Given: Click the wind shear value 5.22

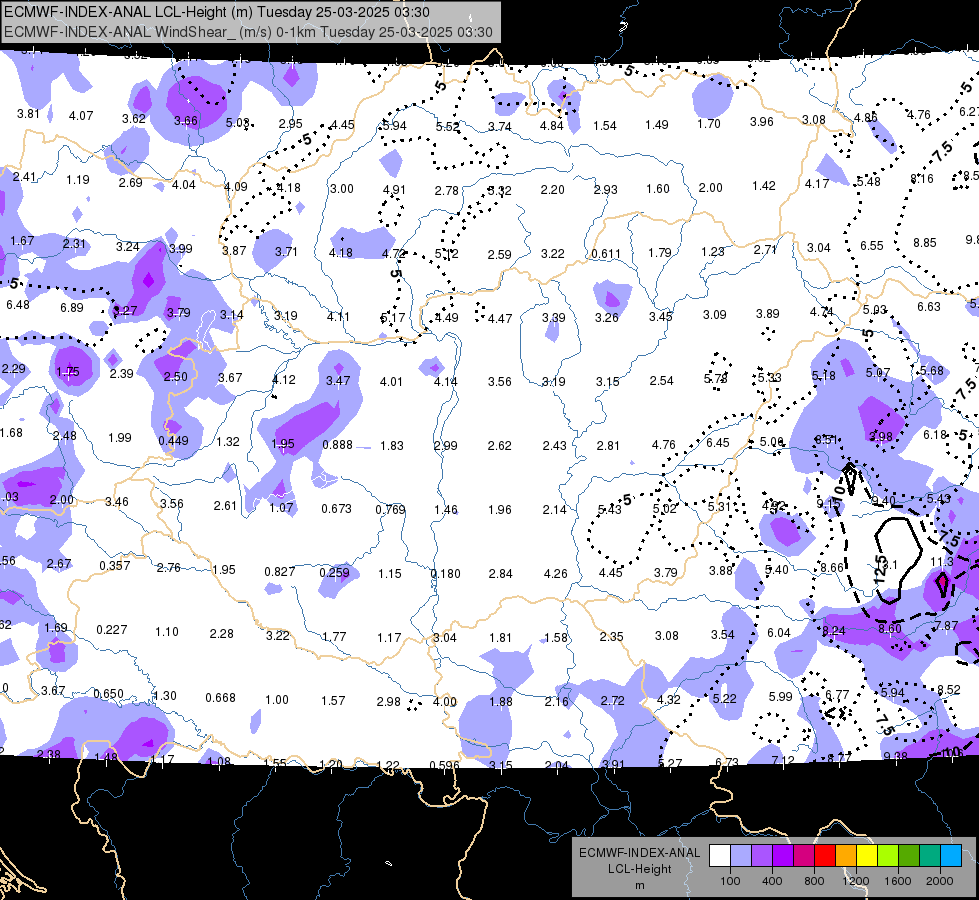Looking at the screenshot, I should [724, 698].
